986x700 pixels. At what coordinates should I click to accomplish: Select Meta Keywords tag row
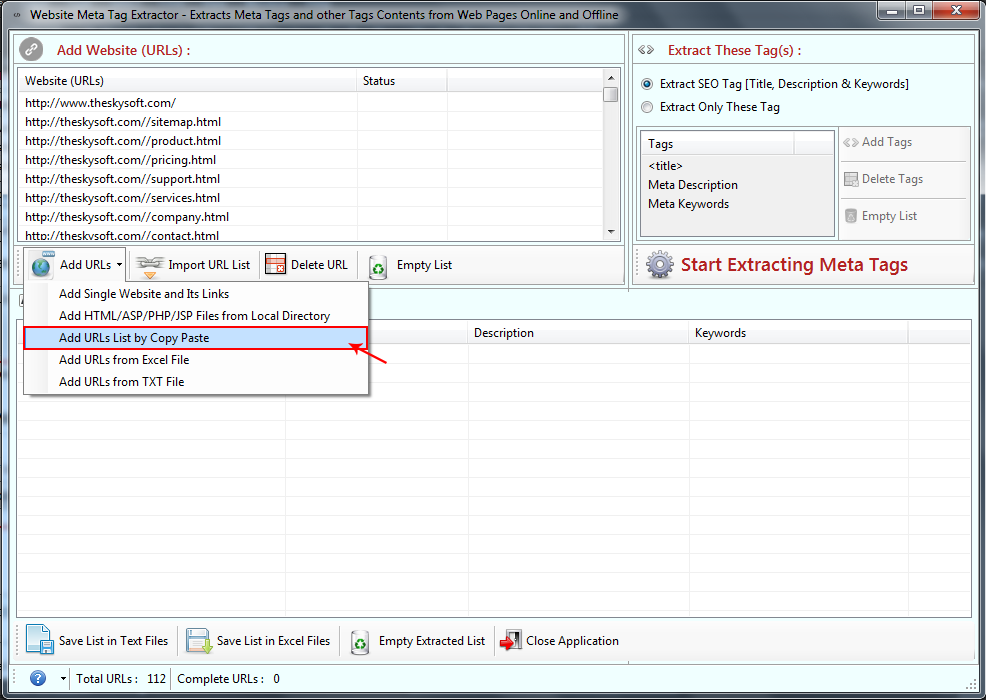click(x=736, y=204)
